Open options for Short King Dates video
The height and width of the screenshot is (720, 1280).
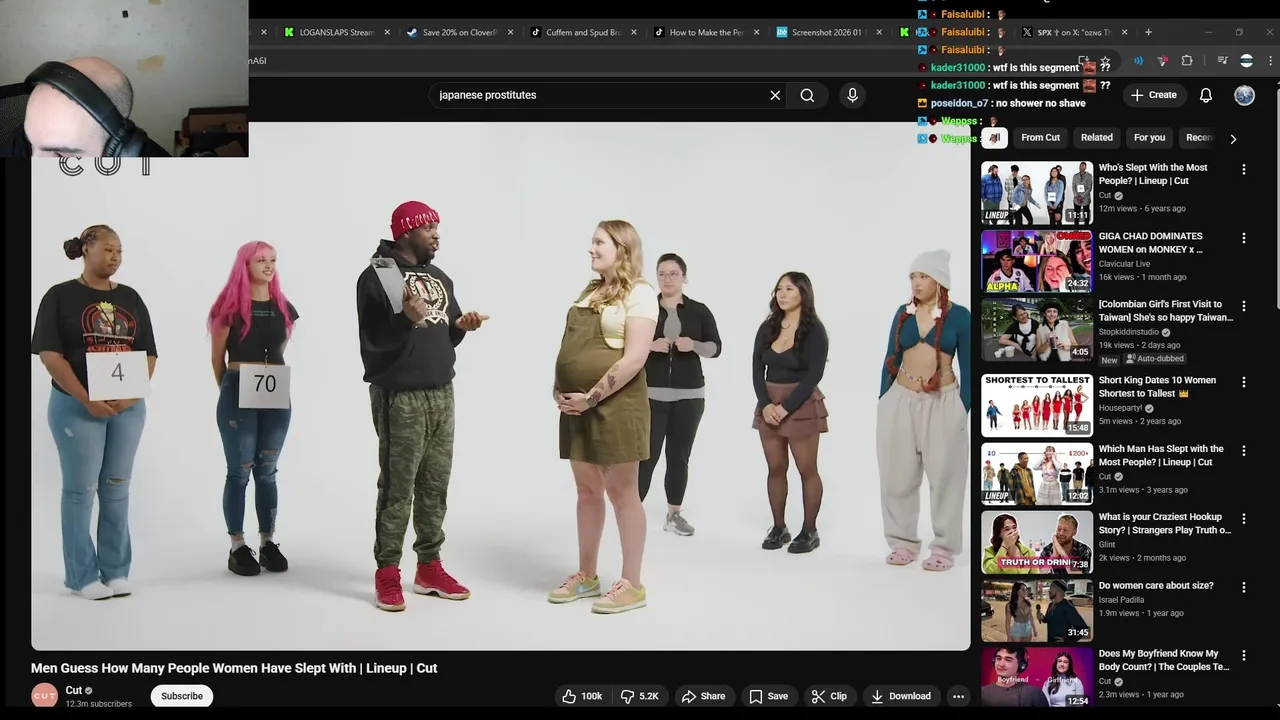[1244, 382]
